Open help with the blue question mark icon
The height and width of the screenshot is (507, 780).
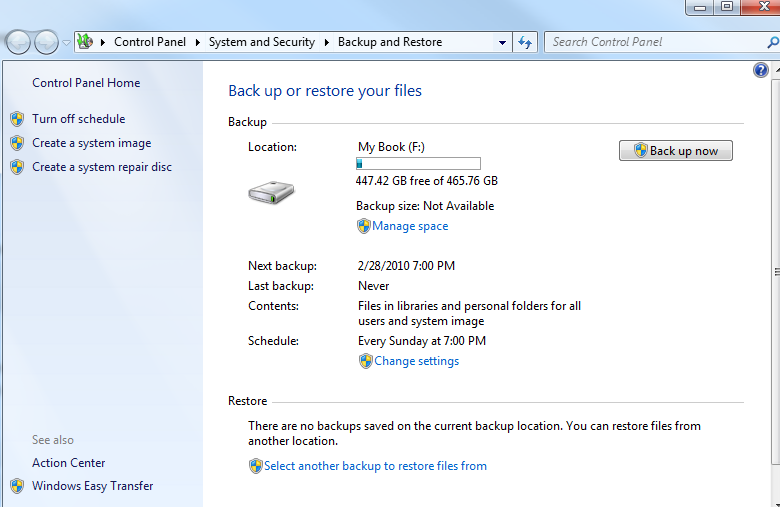click(761, 70)
